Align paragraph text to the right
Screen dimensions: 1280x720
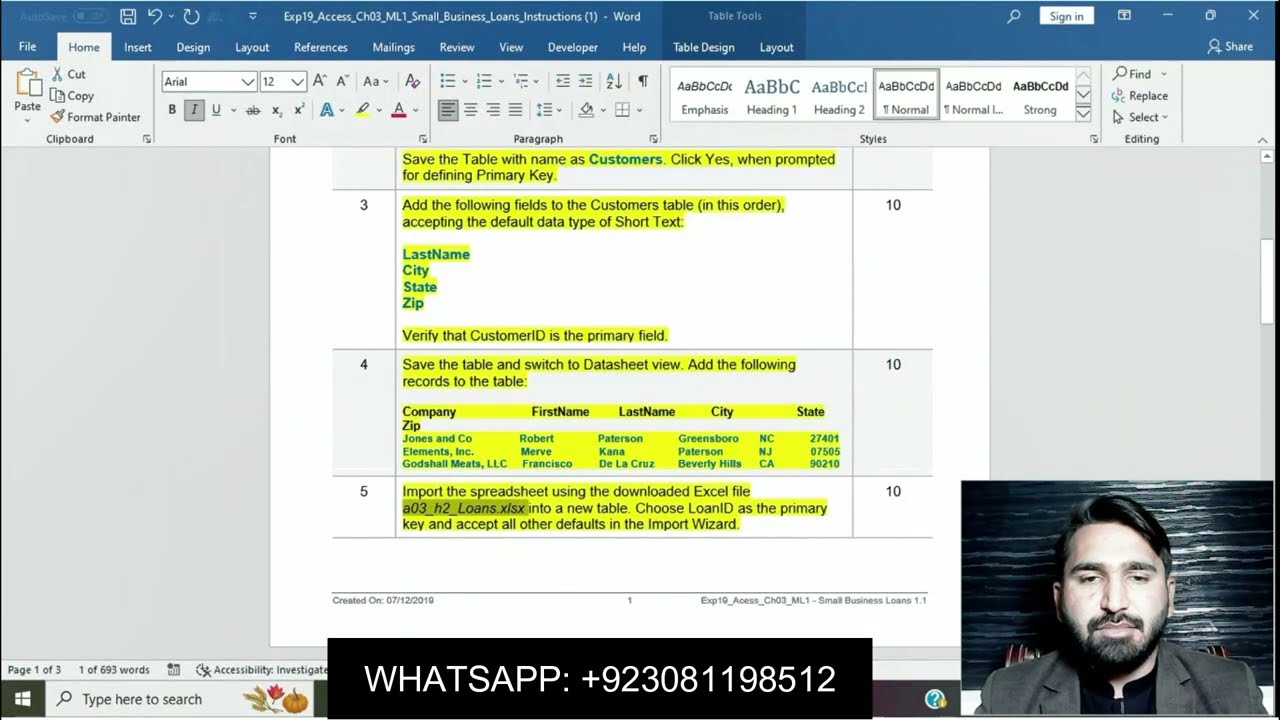pyautogui.click(x=493, y=110)
